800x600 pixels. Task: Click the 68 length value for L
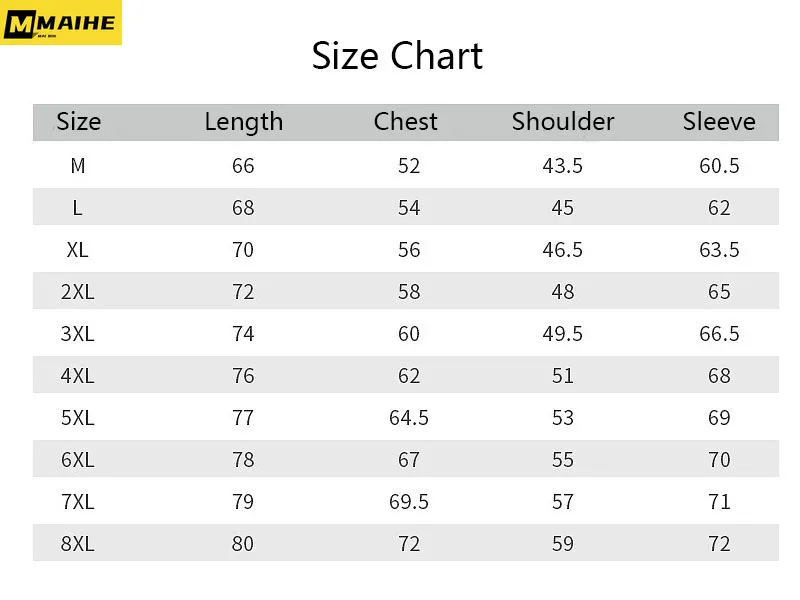[x=243, y=208]
